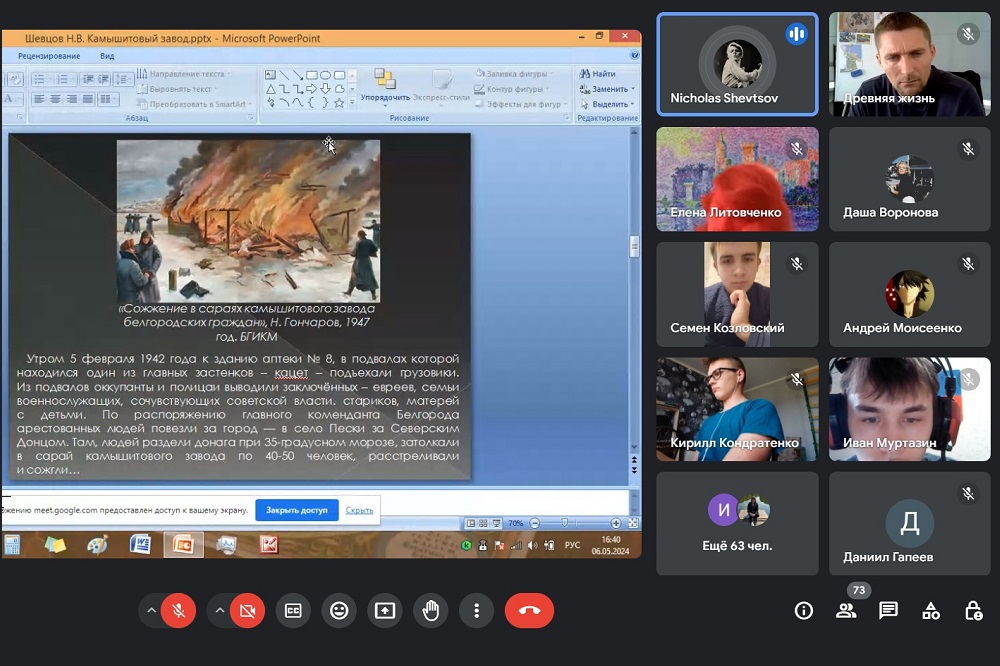Turn on the camera
This screenshot has height=666, width=1000.
[x=247, y=610]
